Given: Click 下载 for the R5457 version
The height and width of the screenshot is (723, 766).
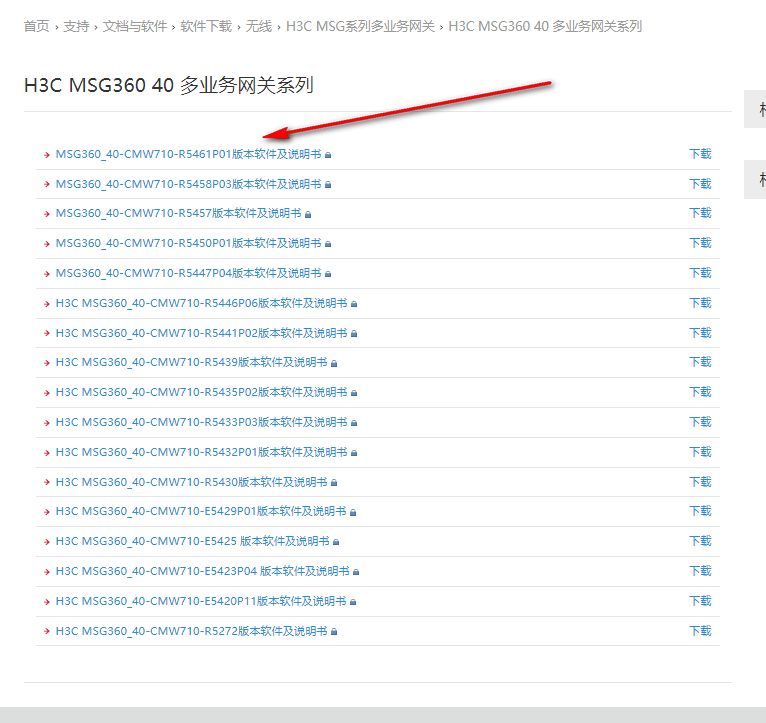Looking at the screenshot, I should click(x=701, y=213).
